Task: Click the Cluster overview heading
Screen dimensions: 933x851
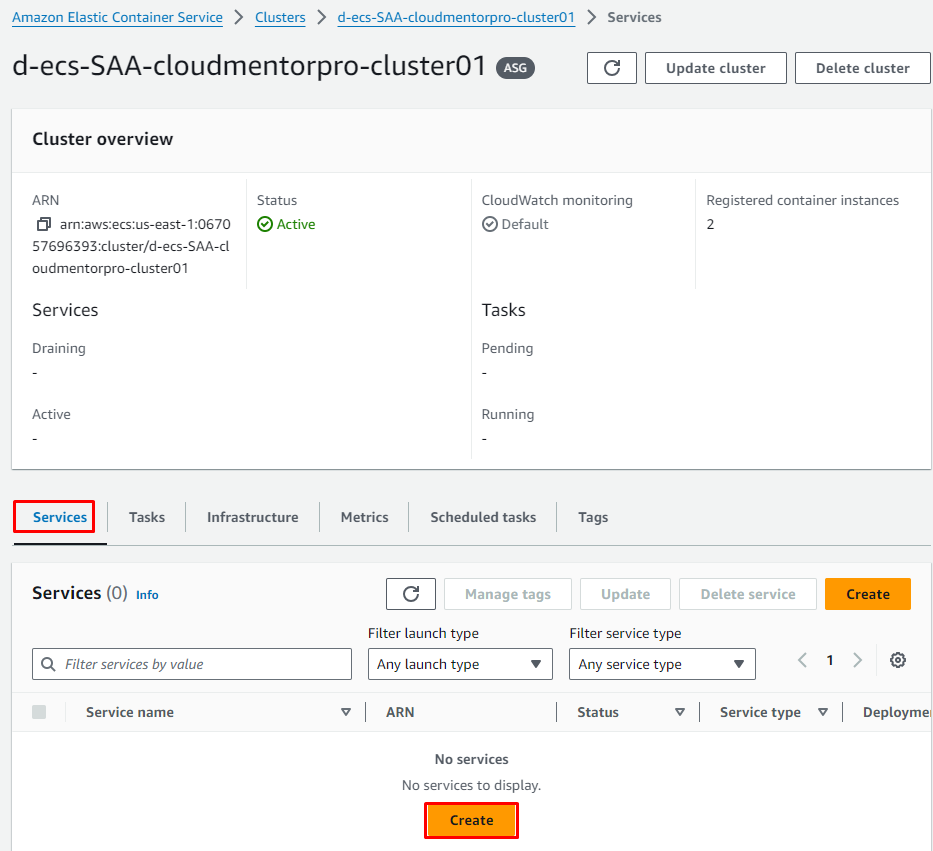Action: pyautogui.click(x=102, y=139)
